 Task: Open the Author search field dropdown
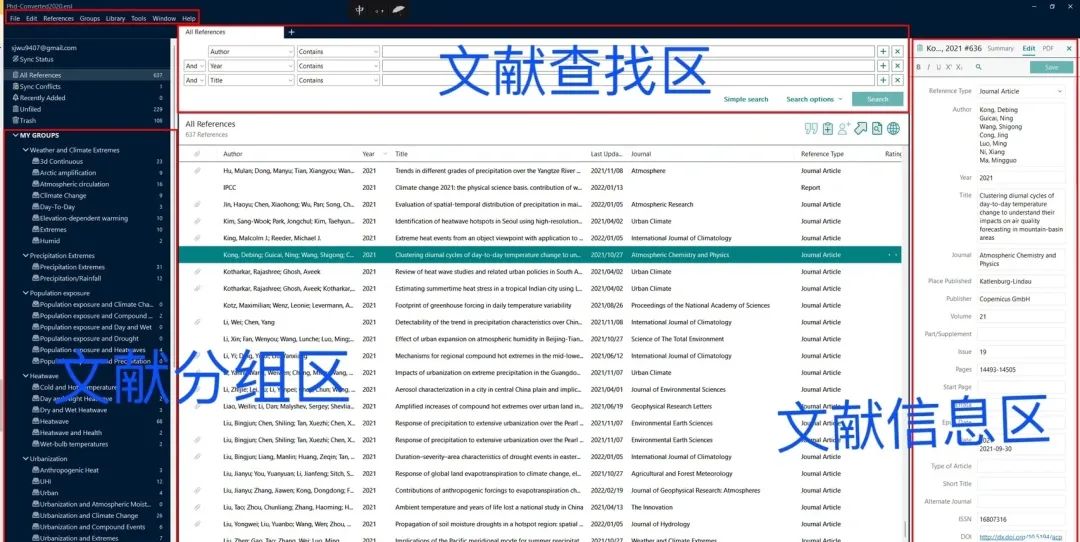(251, 52)
